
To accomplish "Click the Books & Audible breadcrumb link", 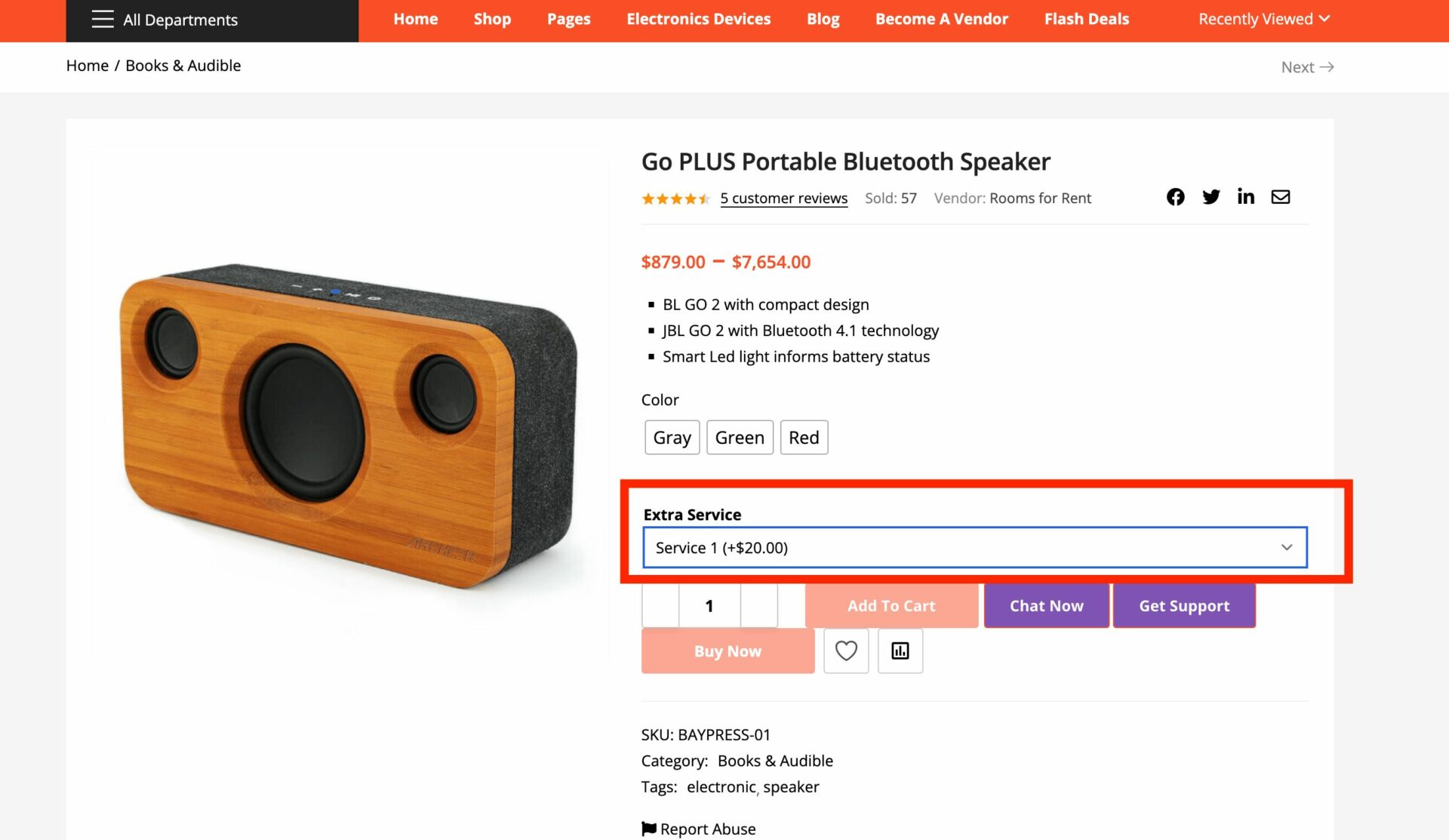I will coord(183,65).
